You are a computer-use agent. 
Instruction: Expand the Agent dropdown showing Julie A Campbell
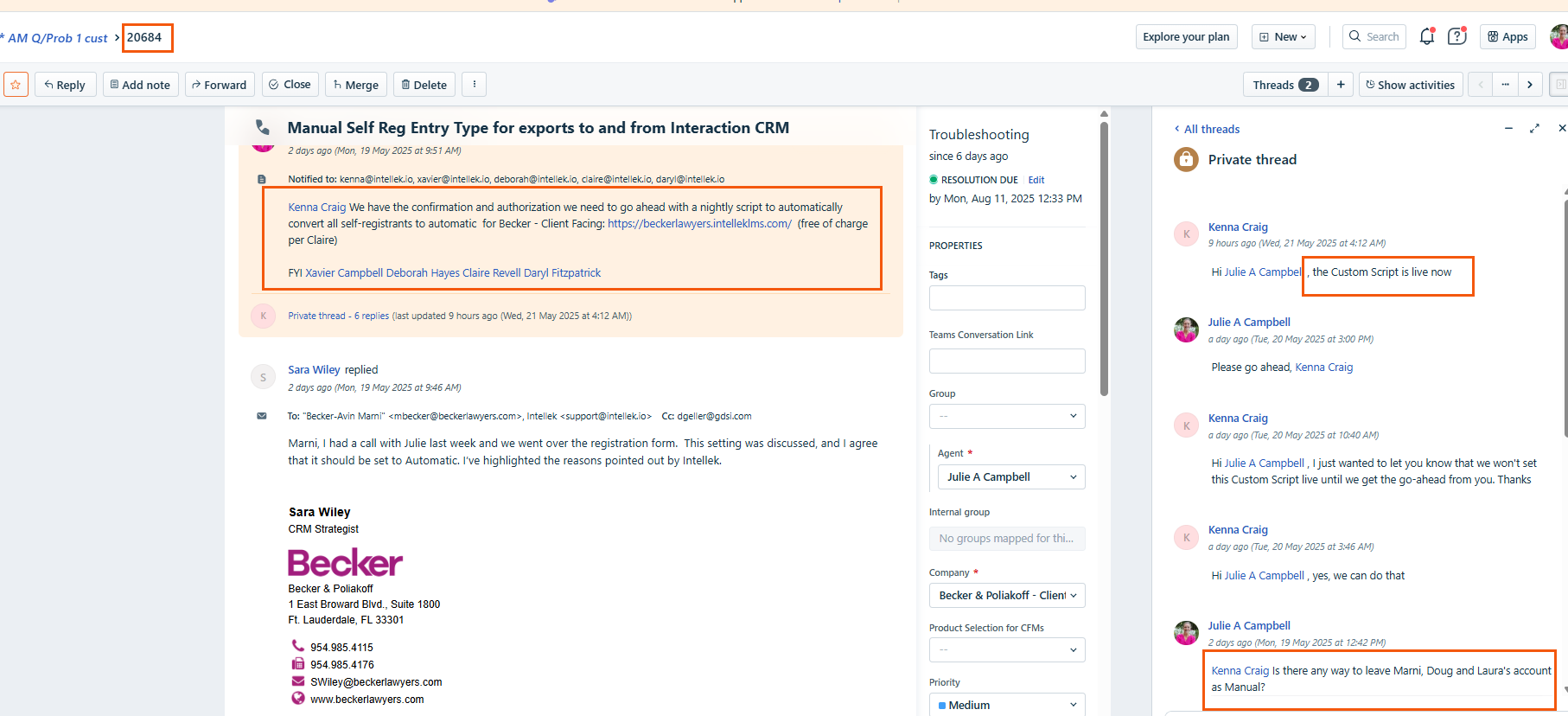coord(1011,476)
